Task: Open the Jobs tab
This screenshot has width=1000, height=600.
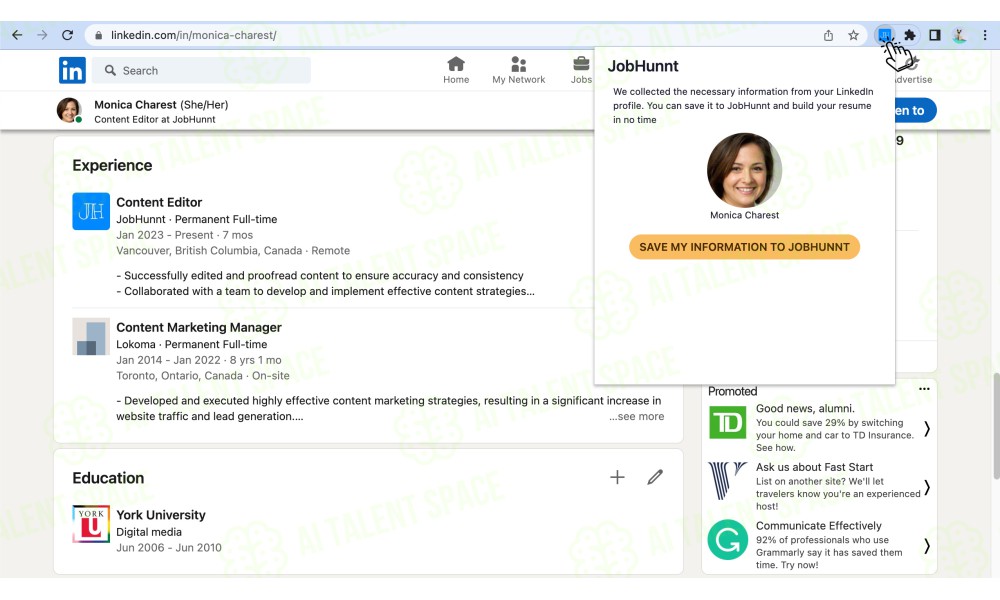Action: pyautogui.click(x=581, y=70)
